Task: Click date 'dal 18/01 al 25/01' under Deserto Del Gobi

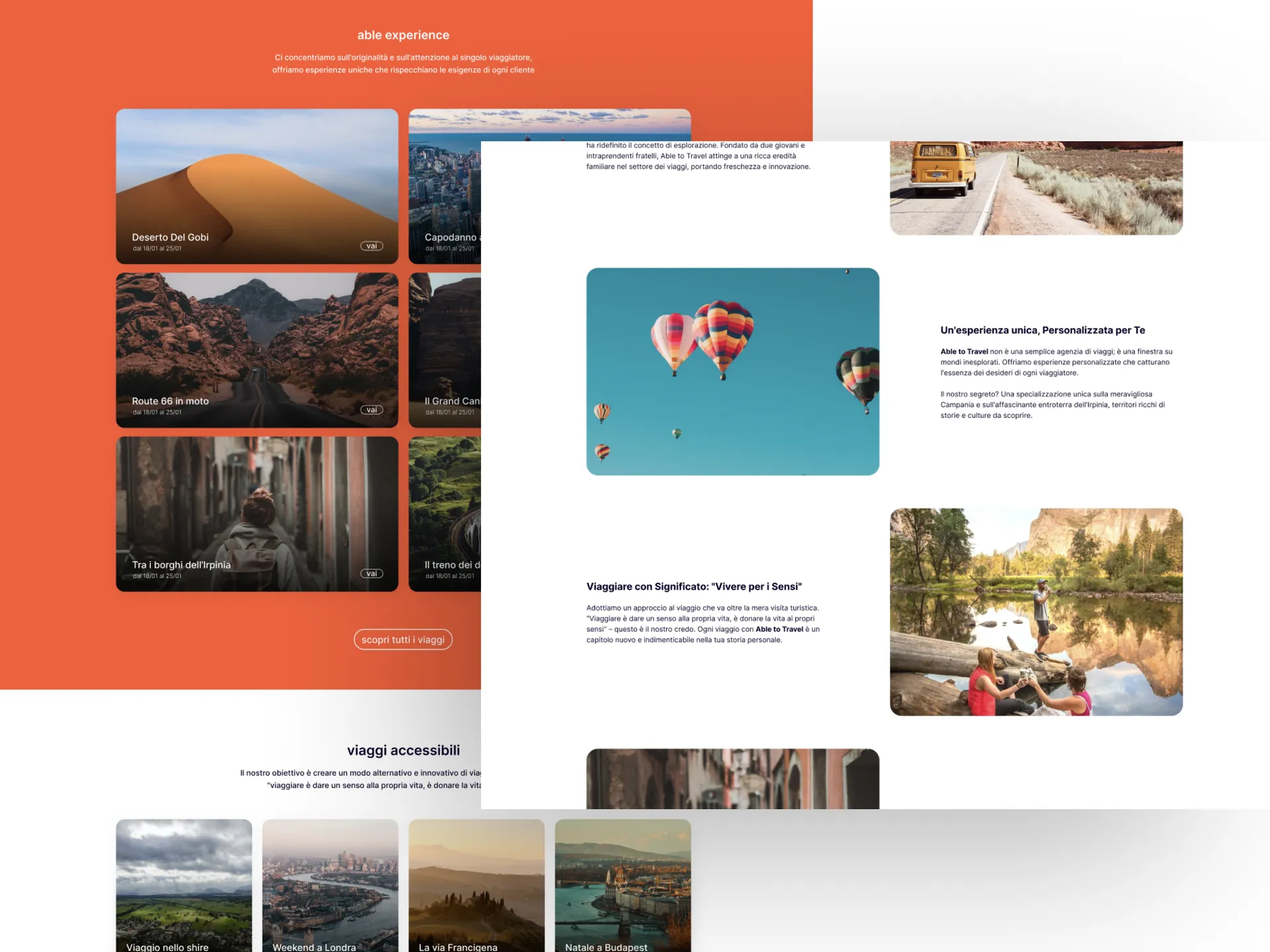Action: (157, 249)
